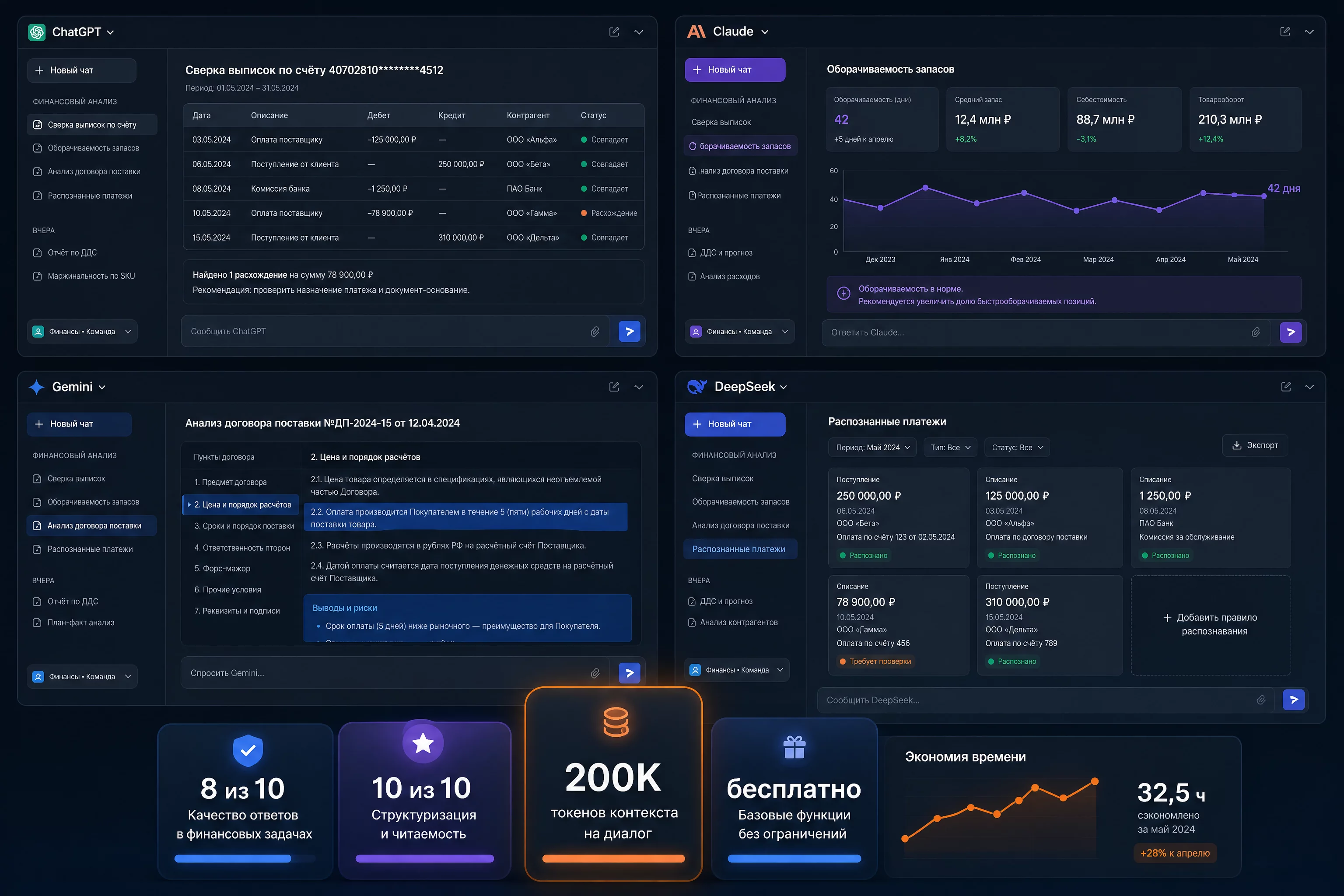Click the edit icon in the Gemini panel header

coord(614,387)
